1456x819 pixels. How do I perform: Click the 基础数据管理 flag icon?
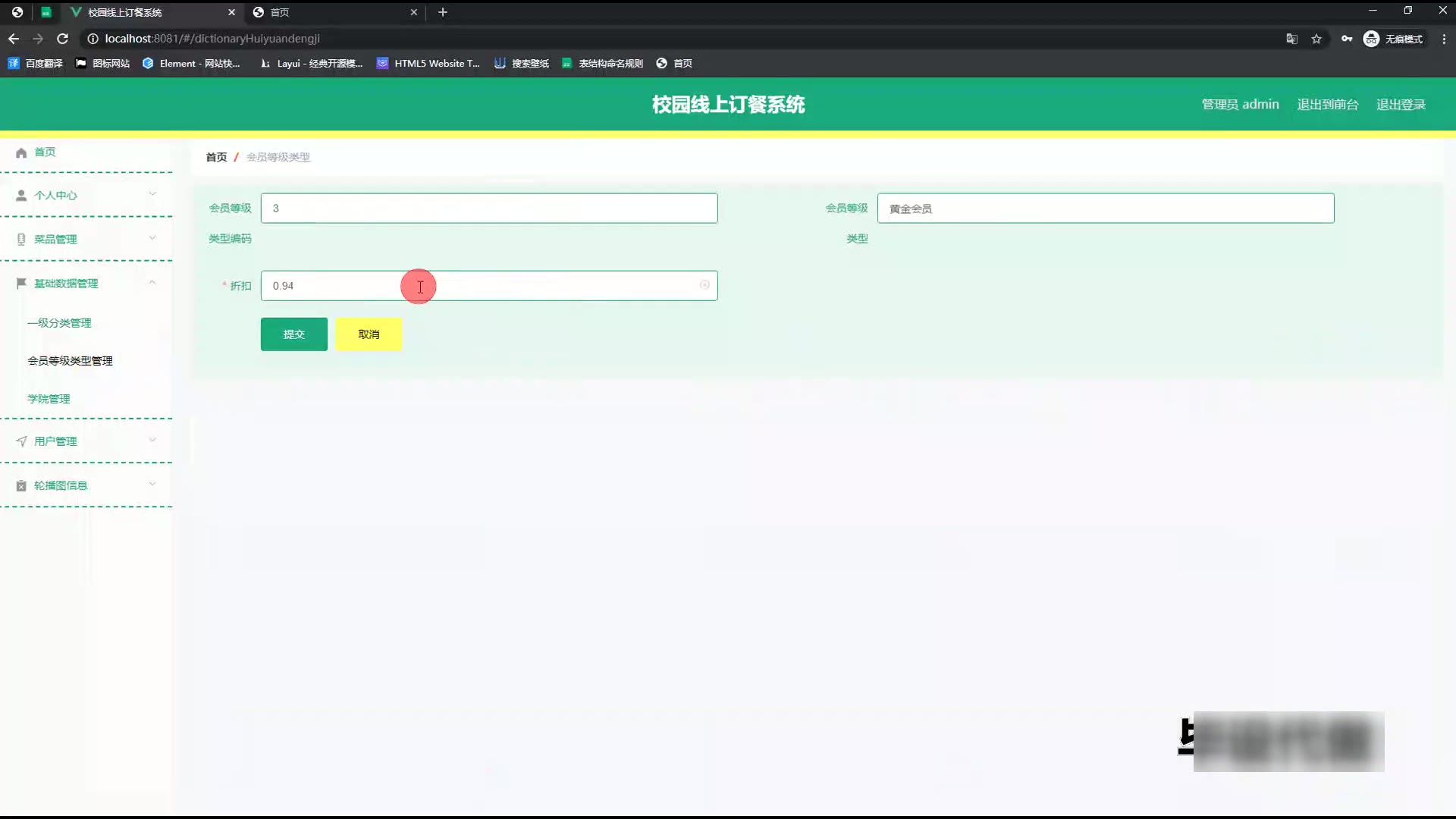tap(21, 284)
